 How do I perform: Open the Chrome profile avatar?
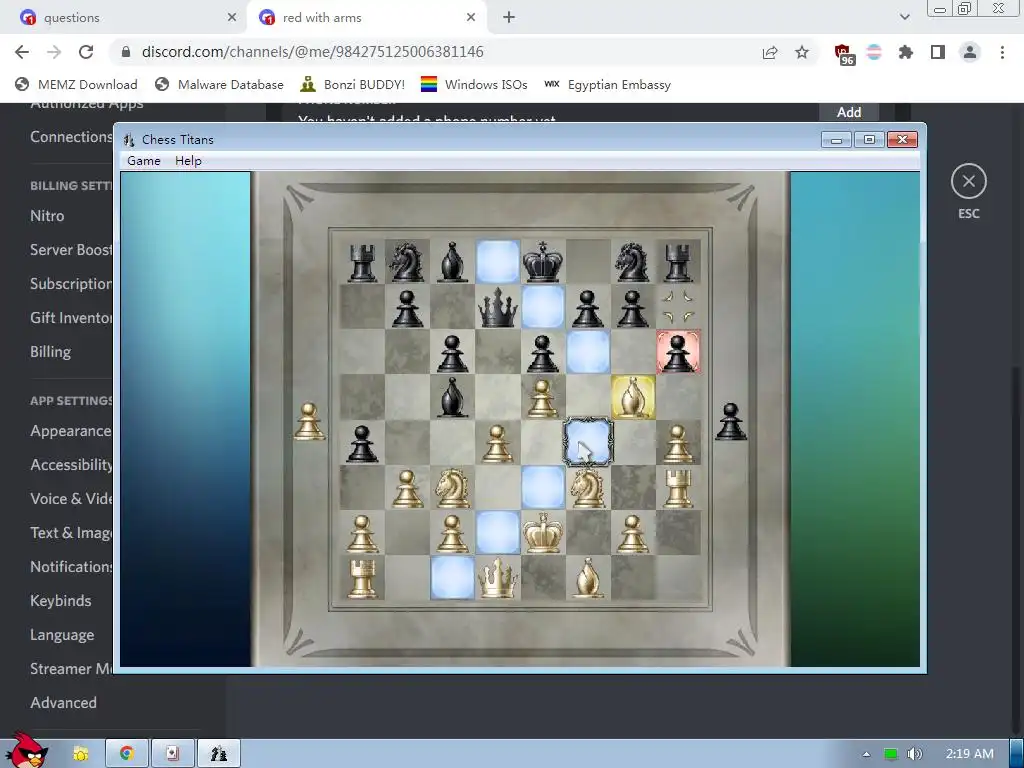click(970, 52)
